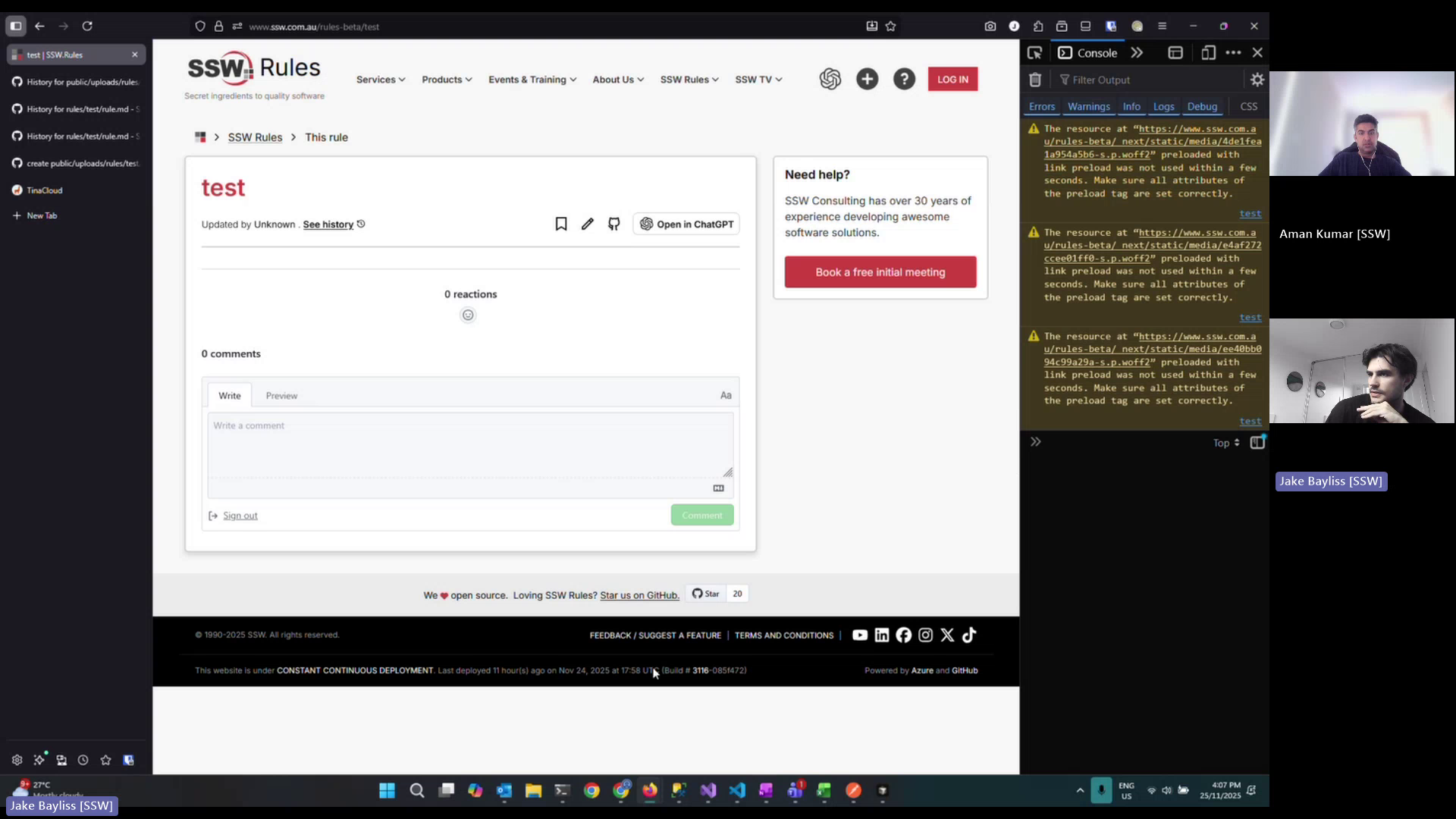
Task: Open the See history link on the rule
Action: point(328,224)
